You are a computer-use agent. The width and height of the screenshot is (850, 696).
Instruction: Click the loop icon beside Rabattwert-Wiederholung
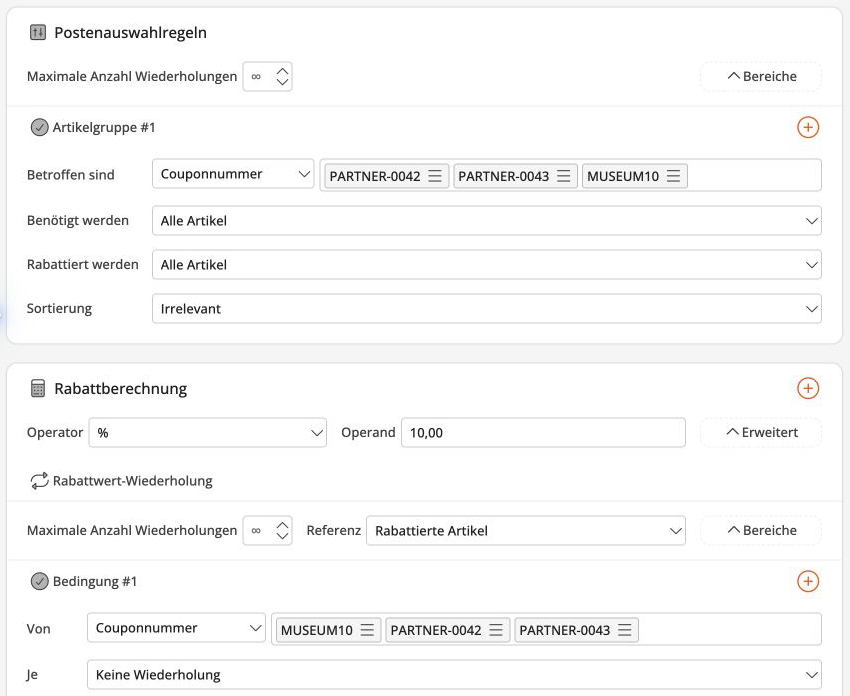[x=39, y=481]
